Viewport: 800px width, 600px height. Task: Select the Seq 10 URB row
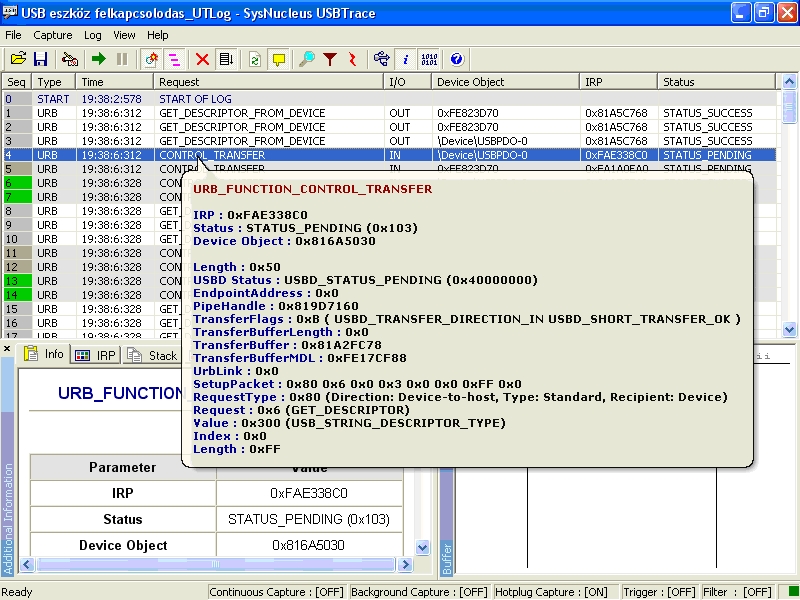pos(93,239)
